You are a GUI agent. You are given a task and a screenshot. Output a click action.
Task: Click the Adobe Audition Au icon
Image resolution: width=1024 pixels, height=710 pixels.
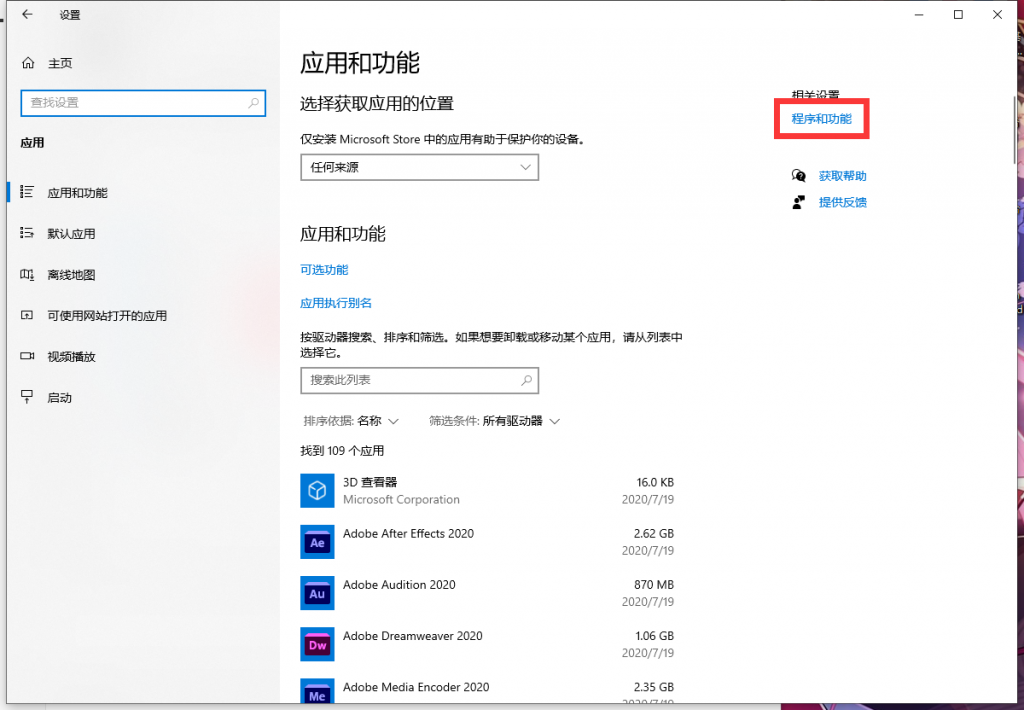coord(317,593)
